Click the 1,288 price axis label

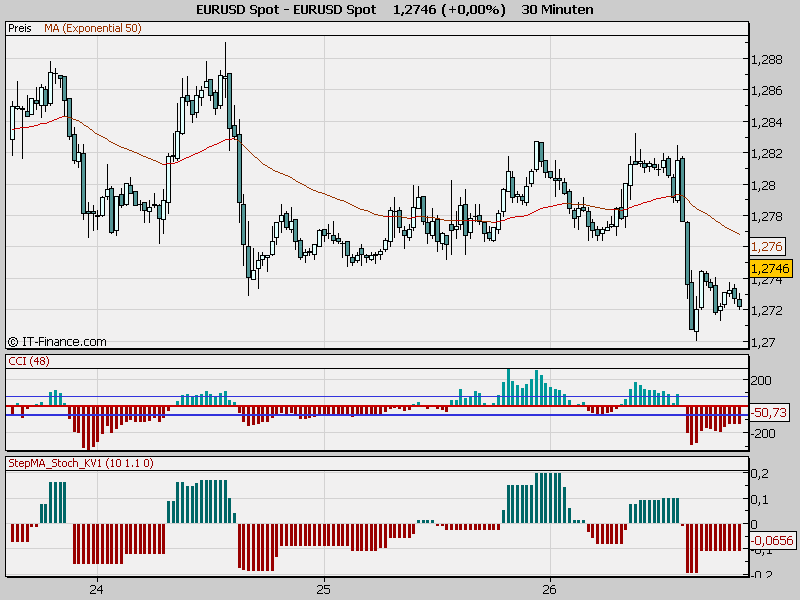tap(765, 59)
